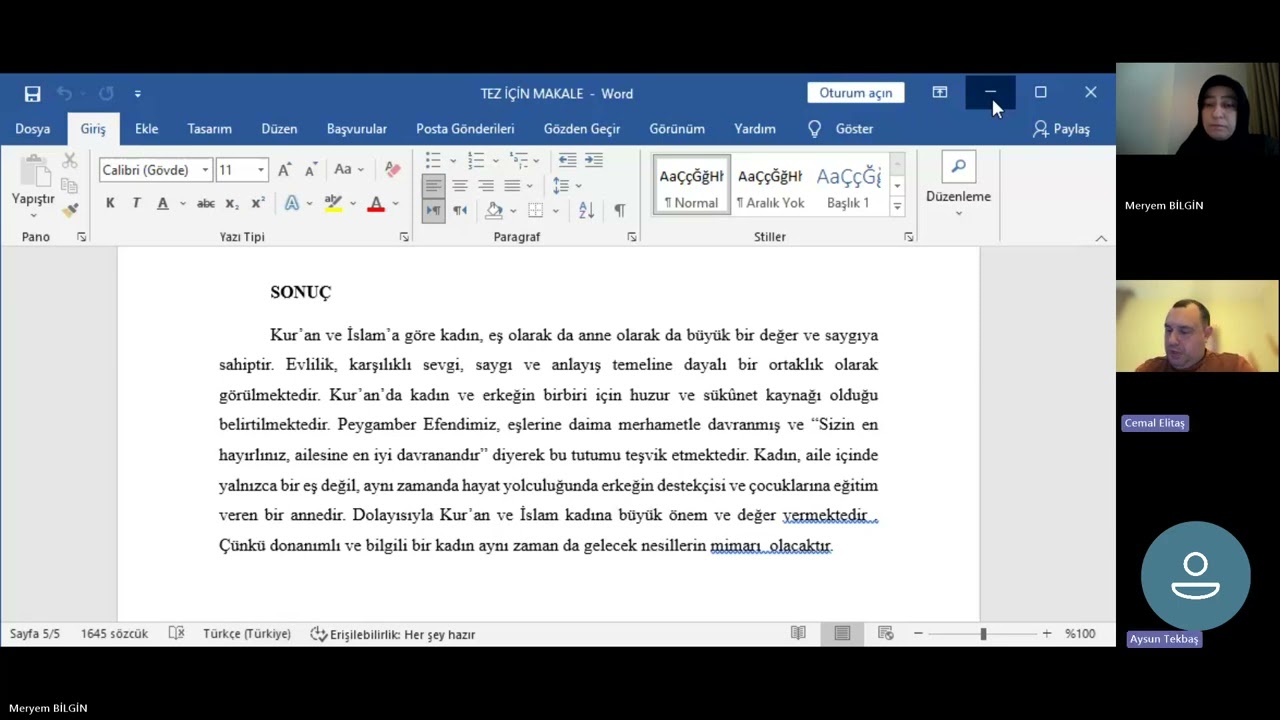Select the Format Painter brush icon

tap(69, 210)
